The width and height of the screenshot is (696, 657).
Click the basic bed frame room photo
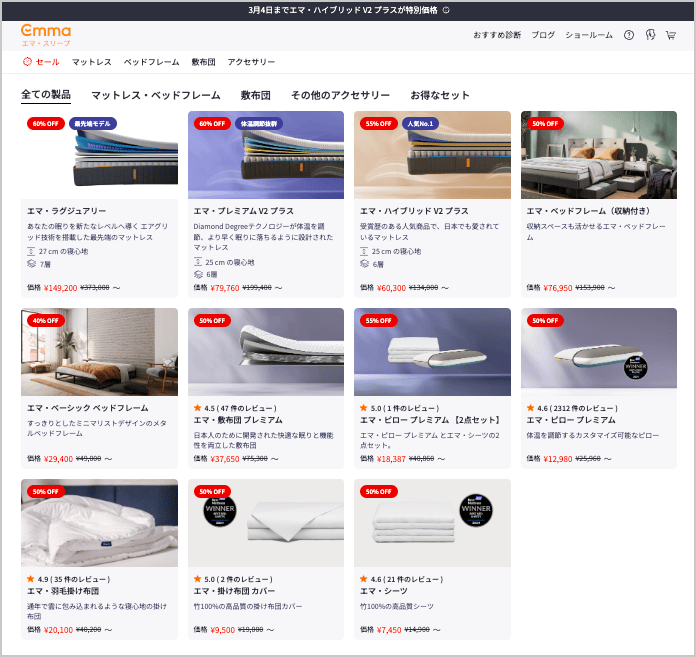pos(99,352)
